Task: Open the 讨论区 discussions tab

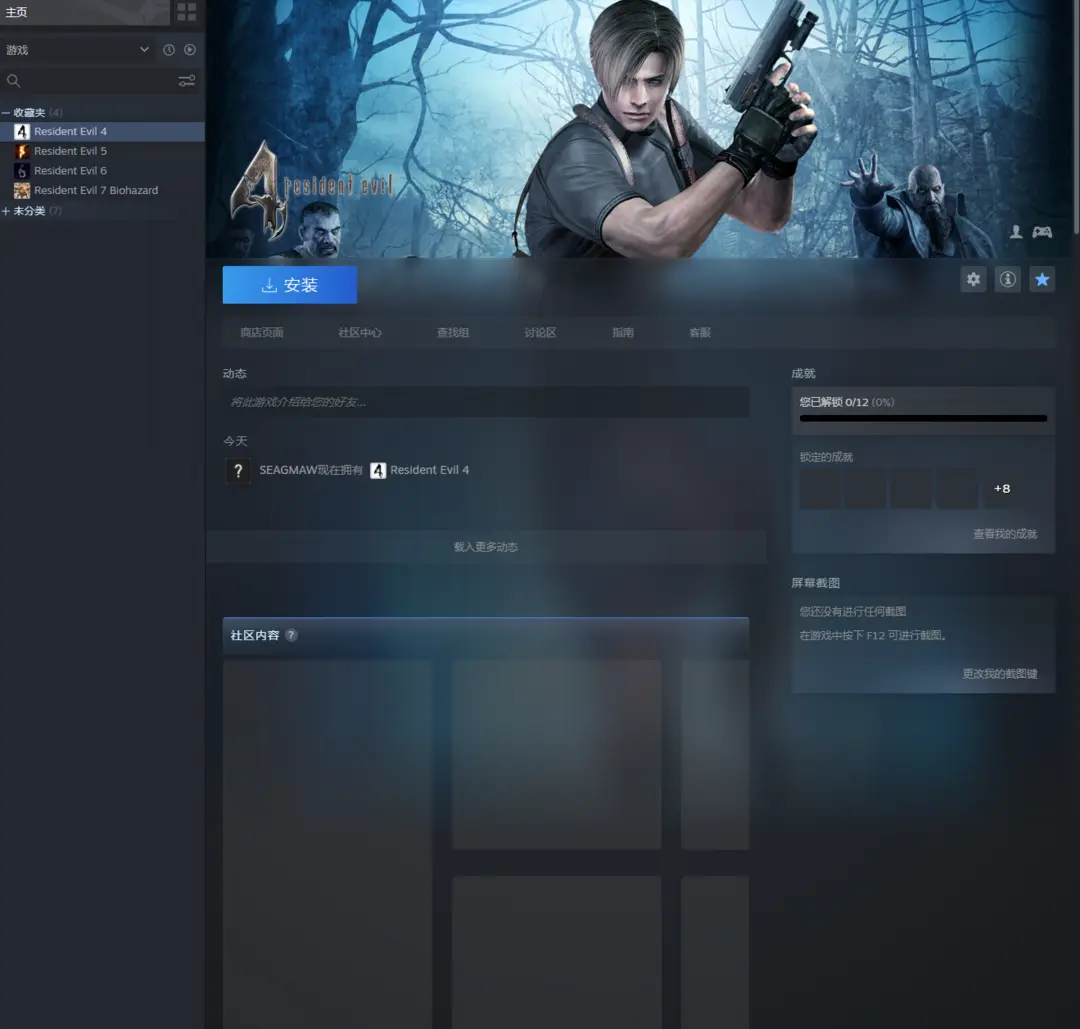Action: [x=540, y=333]
